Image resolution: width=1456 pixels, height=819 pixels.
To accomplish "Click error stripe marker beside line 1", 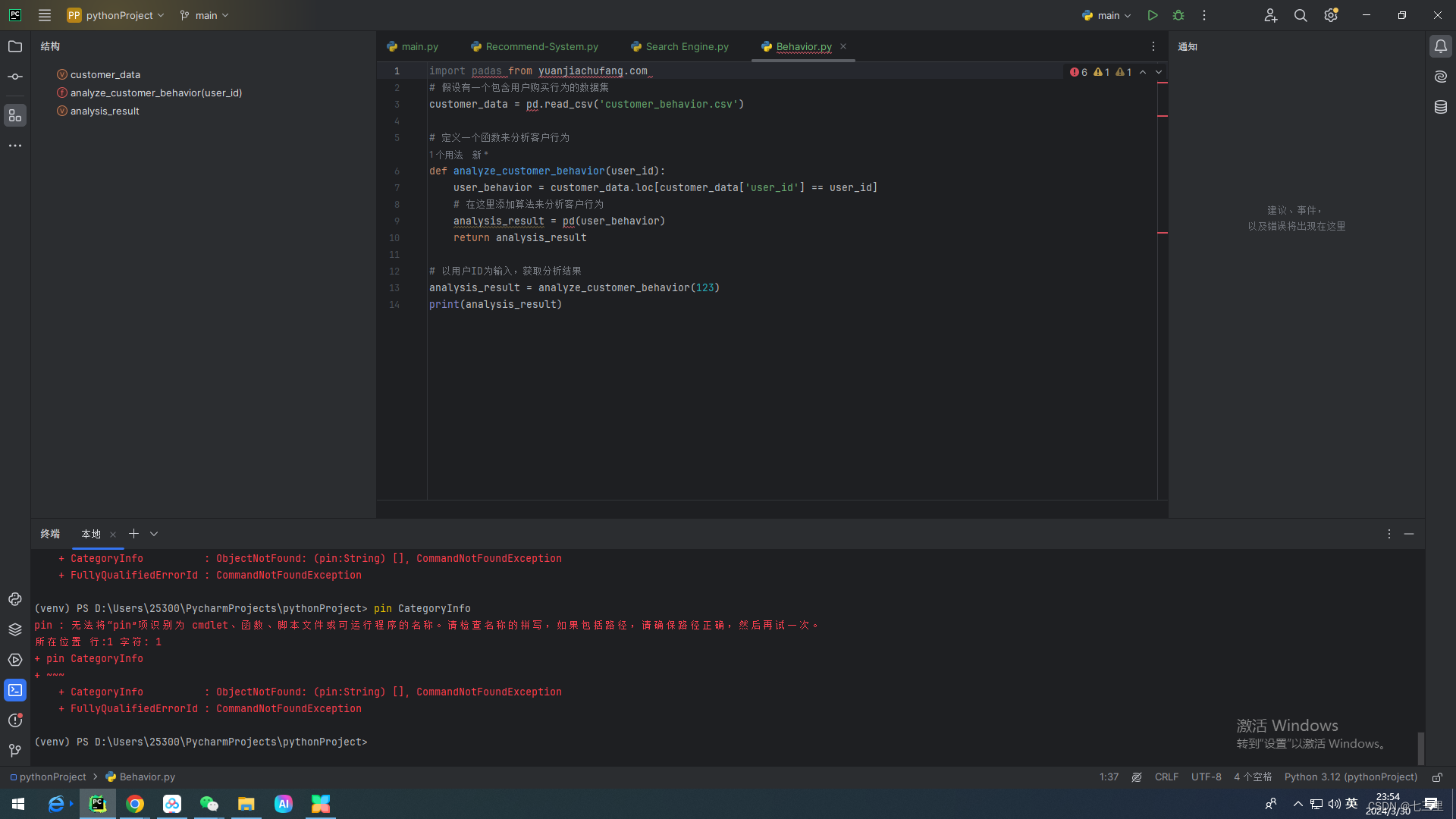I will coord(1163,83).
